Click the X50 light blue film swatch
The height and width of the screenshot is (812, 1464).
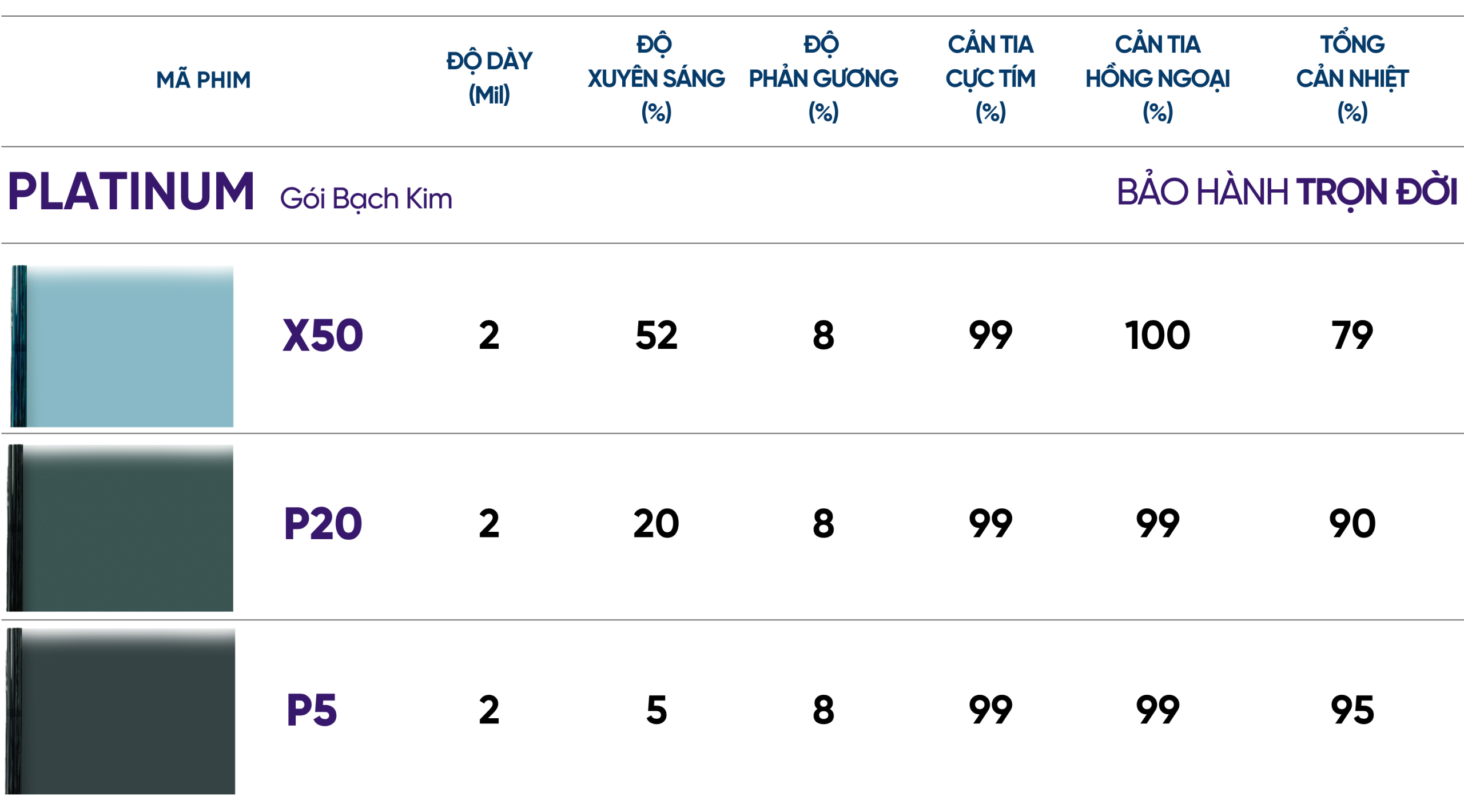pos(123,347)
